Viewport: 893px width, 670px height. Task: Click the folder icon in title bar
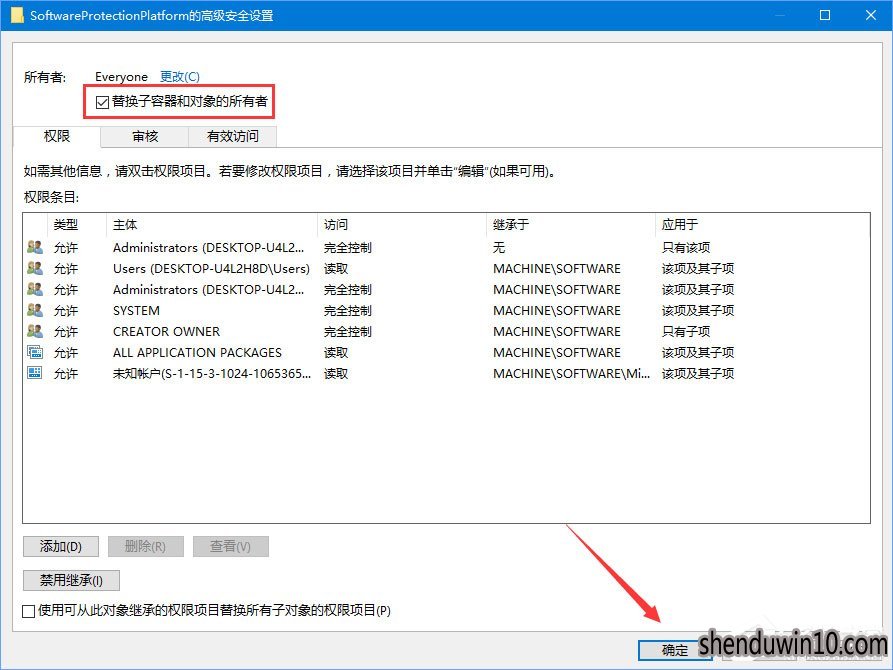pyautogui.click(x=17, y=15)
